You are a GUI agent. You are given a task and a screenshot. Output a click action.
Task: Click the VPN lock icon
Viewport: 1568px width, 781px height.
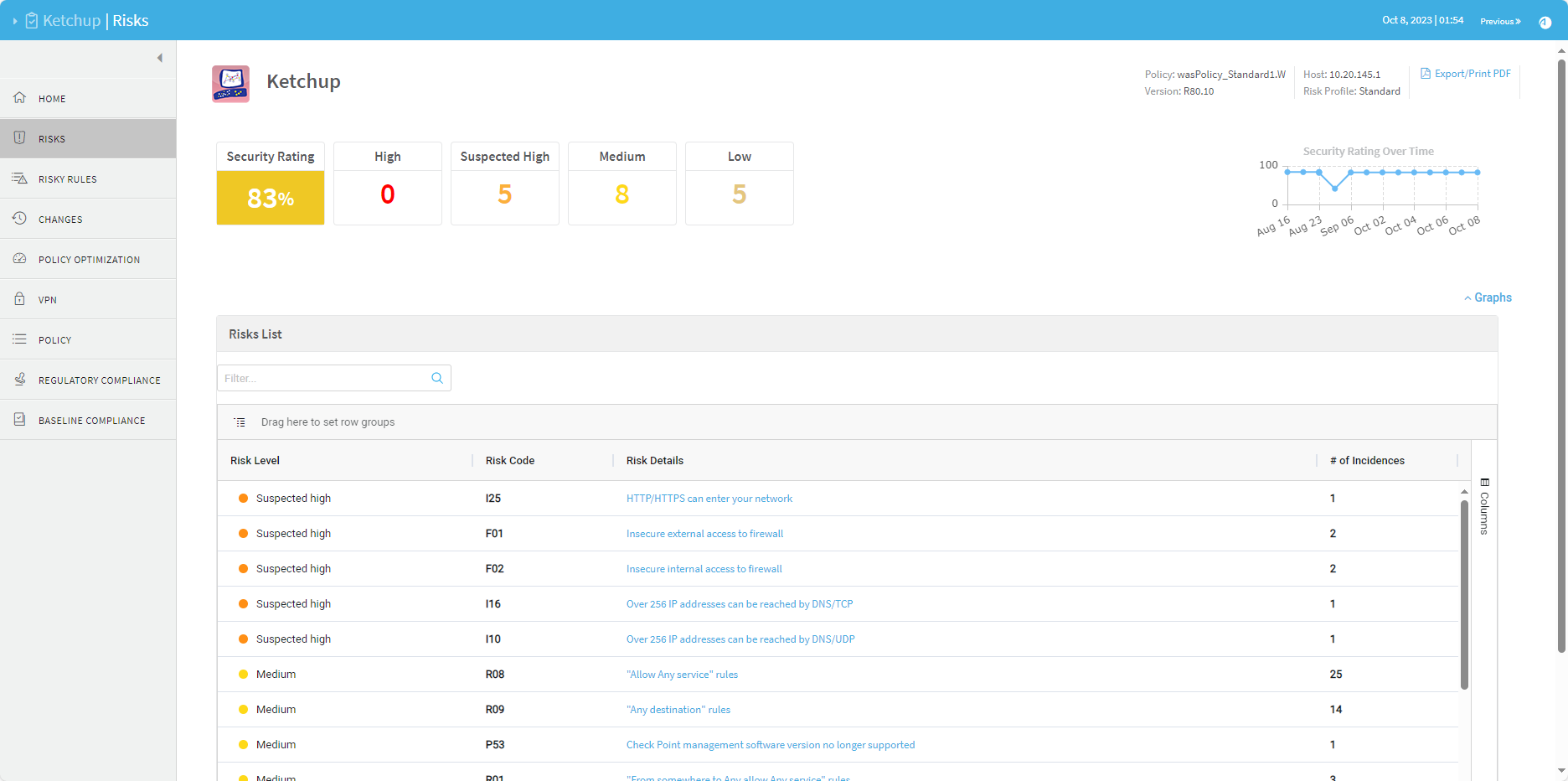pos(19,299)
